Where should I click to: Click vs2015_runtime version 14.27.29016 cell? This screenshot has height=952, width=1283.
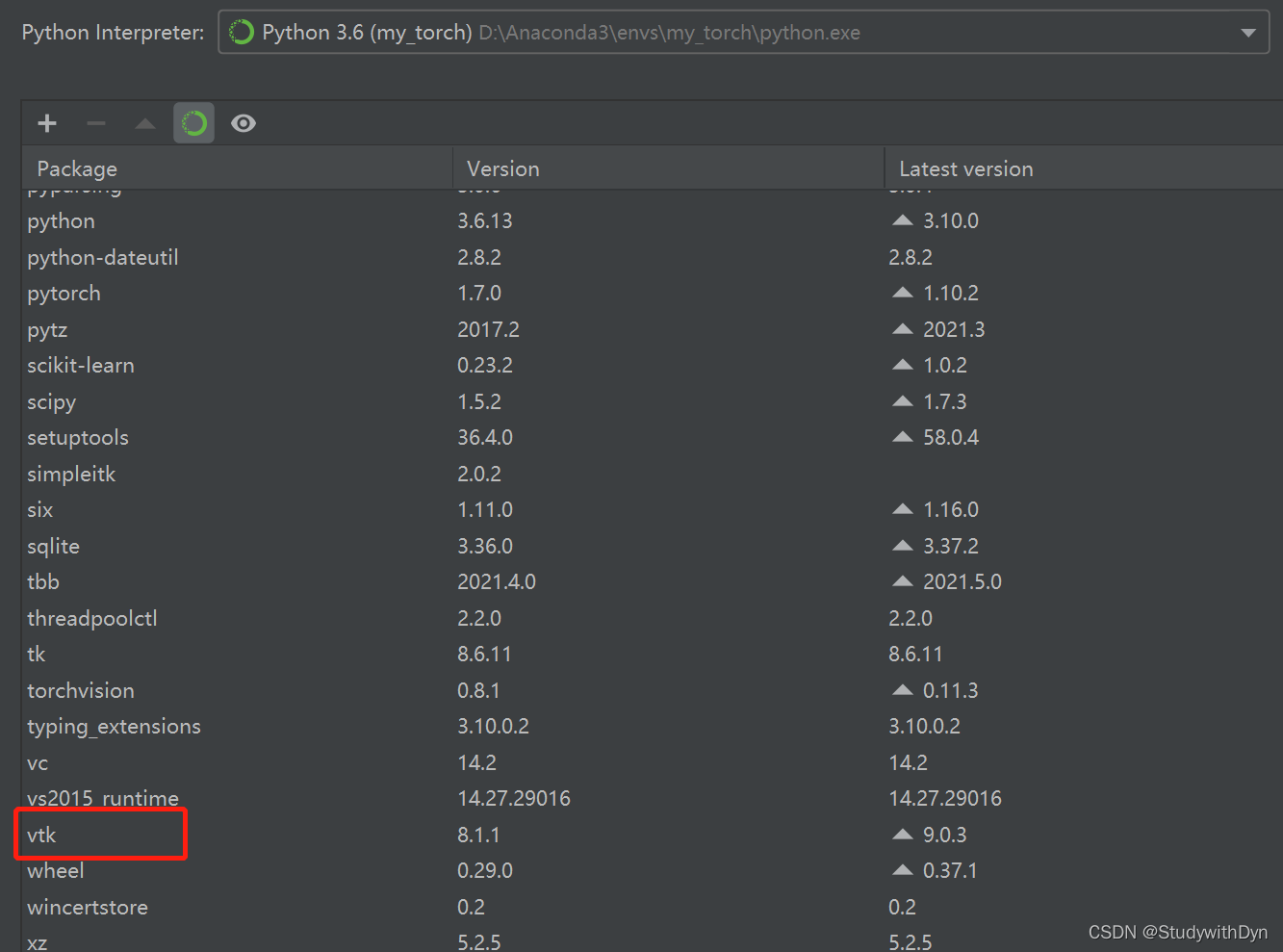[514, 799]
